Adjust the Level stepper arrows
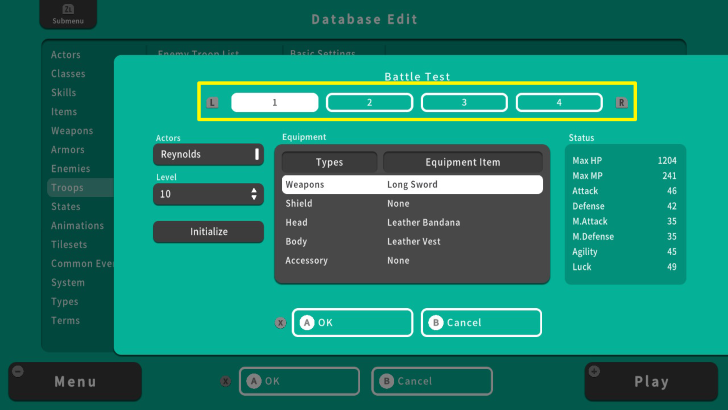Image resolution: width=728 pixels, height=410 pixels. pyautogui.click(x=254, y=194)
